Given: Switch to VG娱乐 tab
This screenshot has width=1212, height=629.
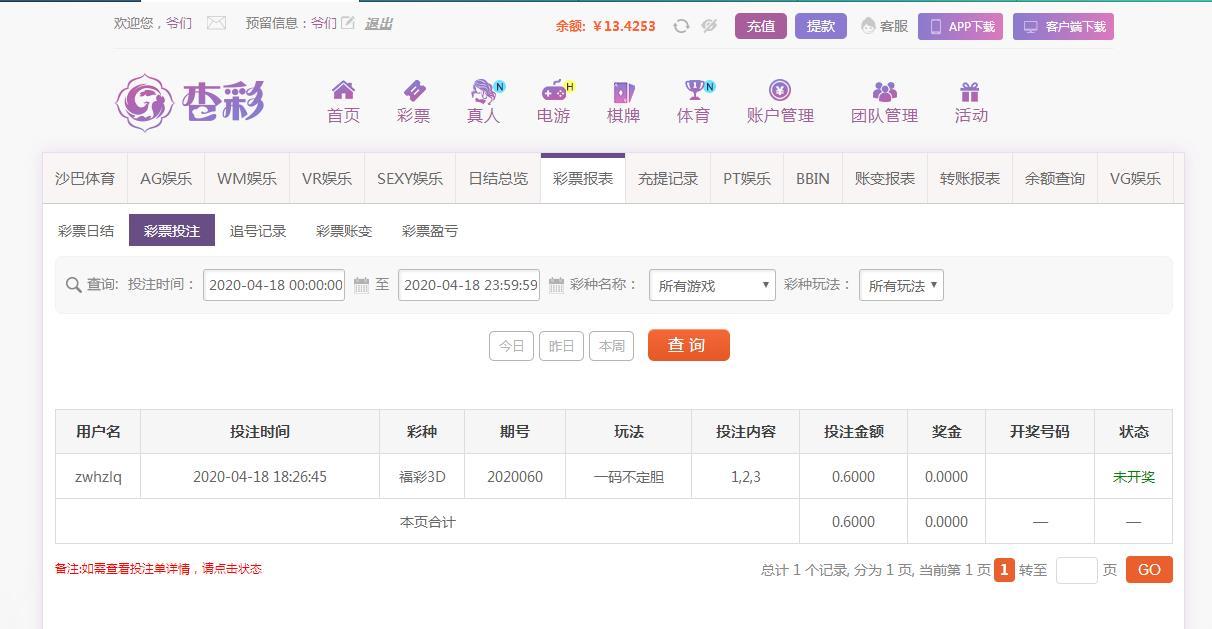Looking at the screenshot, I should tap(1136, 178).
